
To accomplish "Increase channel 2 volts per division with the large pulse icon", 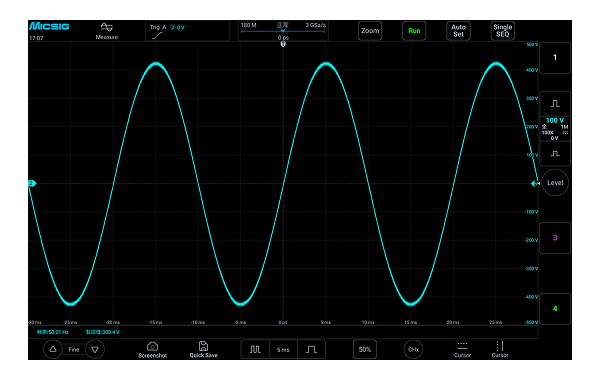I will (555, 104).
